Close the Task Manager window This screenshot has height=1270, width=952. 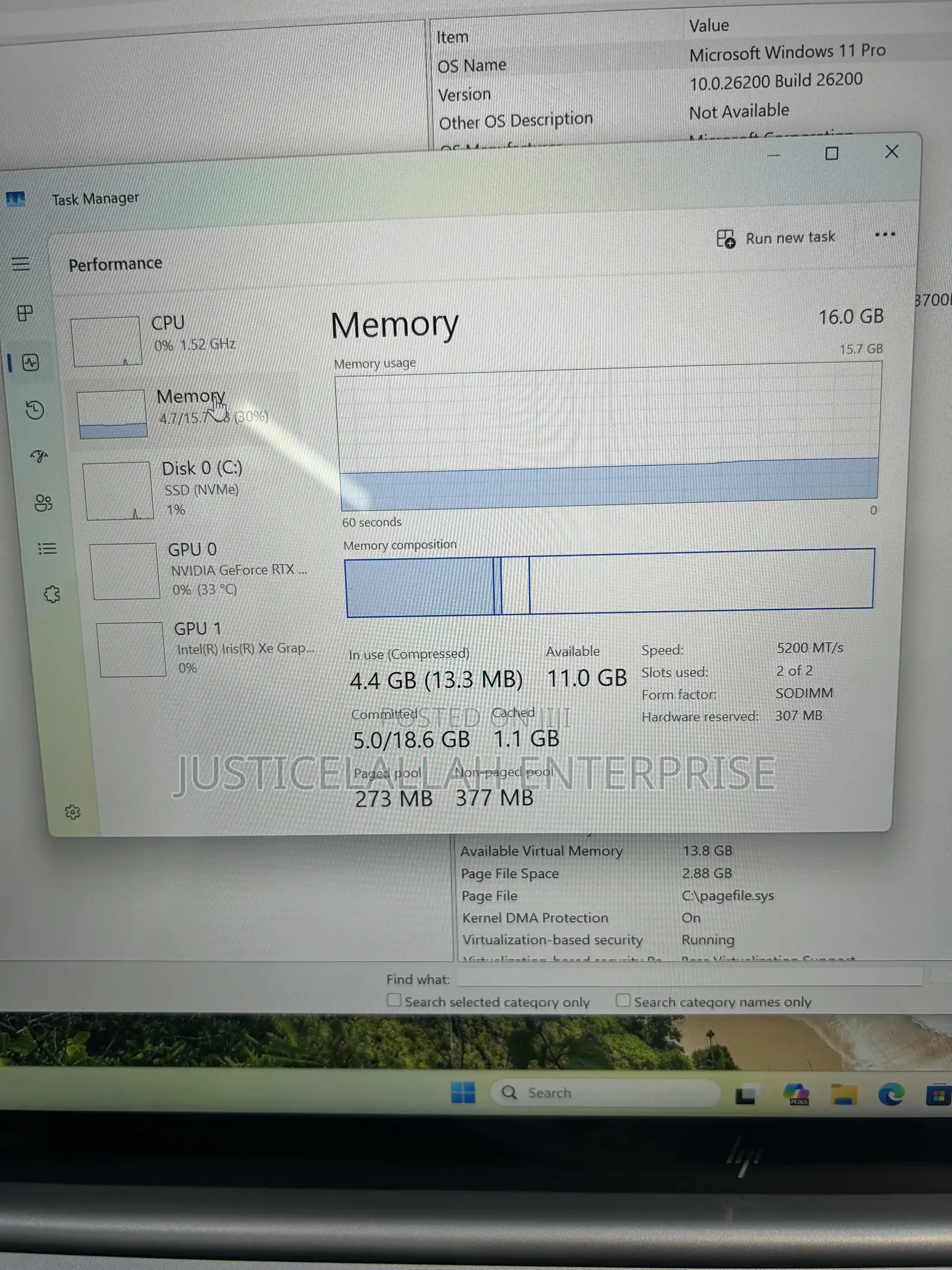point(891,152)
